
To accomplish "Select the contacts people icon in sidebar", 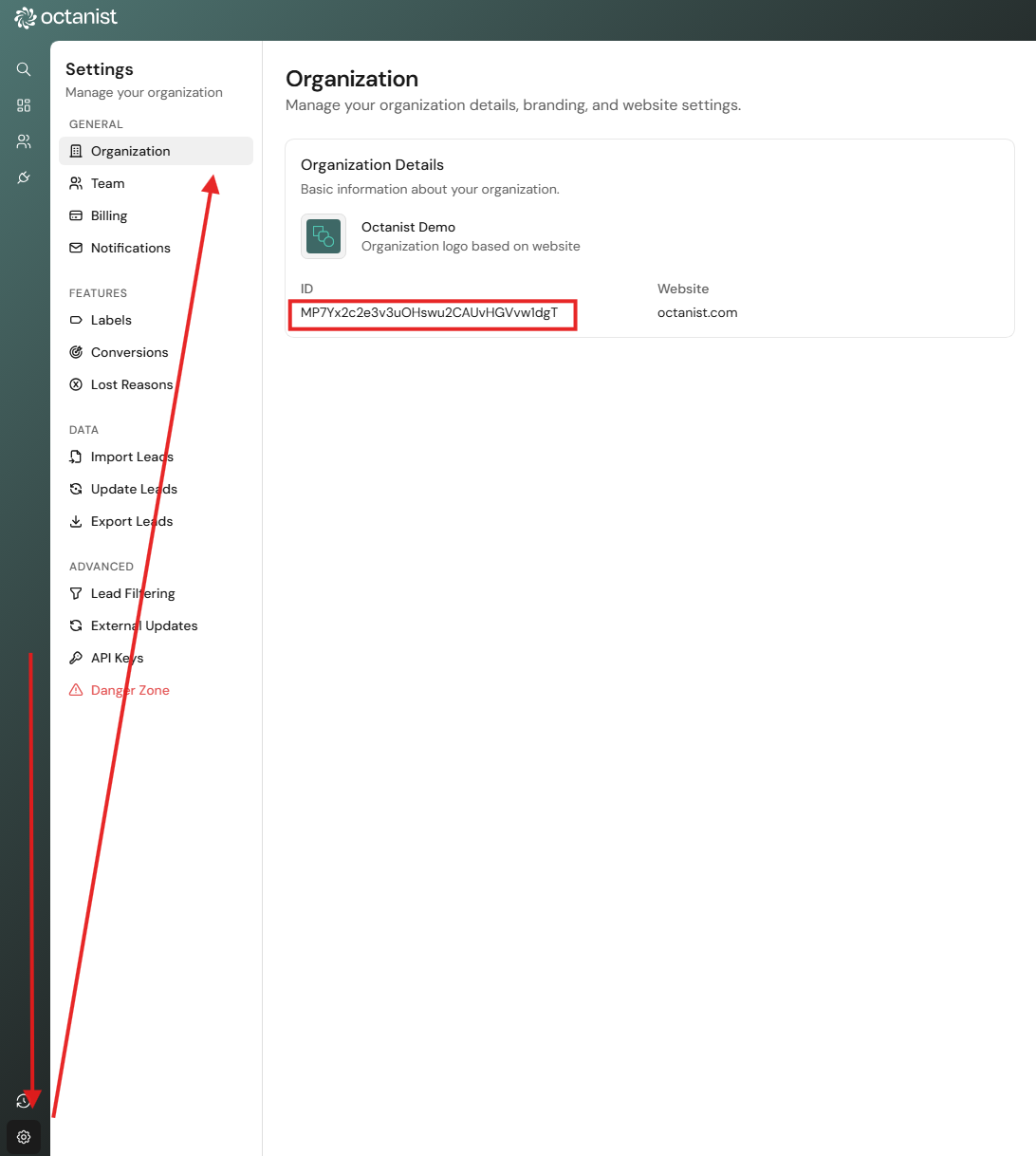I will click(x=24, y=141).
